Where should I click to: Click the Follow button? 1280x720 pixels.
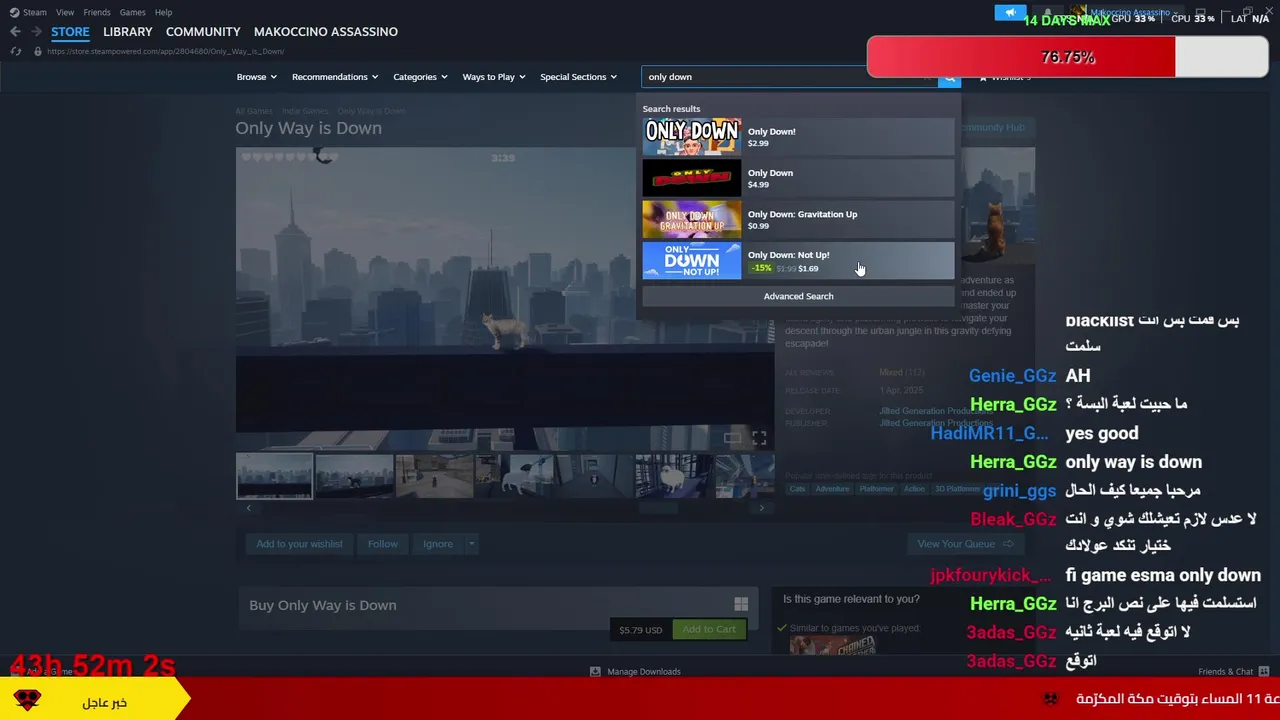point(383,544)
